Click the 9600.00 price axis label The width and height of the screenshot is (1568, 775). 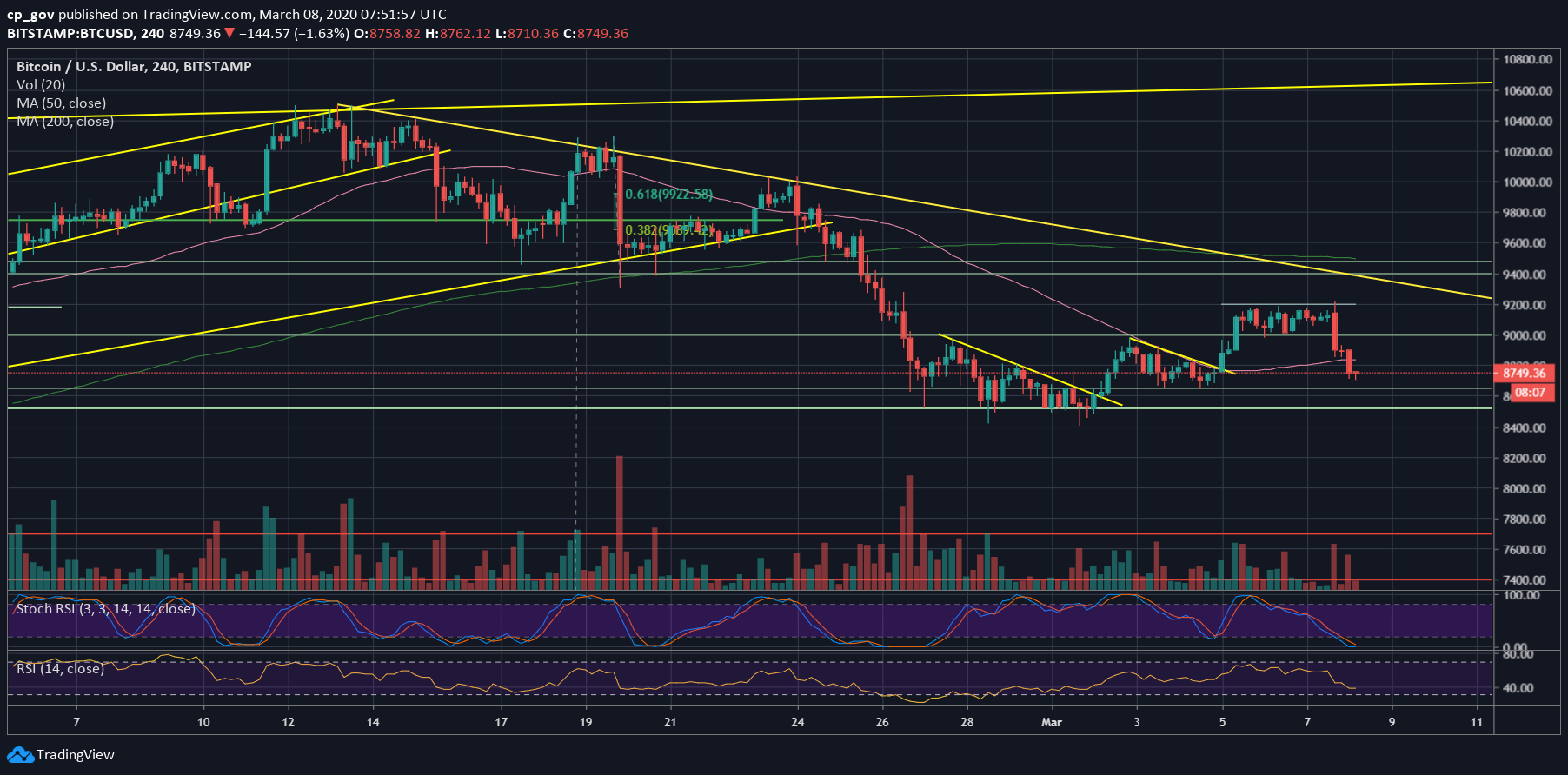coord(1525,243)
